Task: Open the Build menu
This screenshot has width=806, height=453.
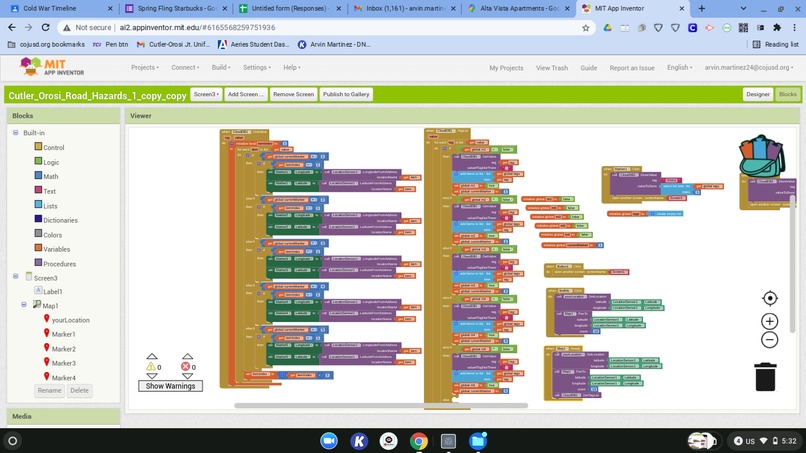Action: pyautogui.click(x=221, y=67)
